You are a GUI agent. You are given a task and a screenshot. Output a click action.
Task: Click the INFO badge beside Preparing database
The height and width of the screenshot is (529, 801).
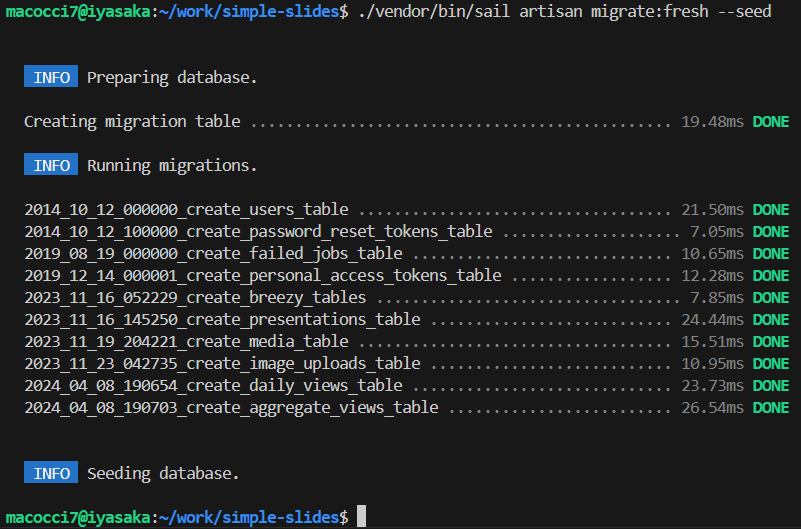52,78
